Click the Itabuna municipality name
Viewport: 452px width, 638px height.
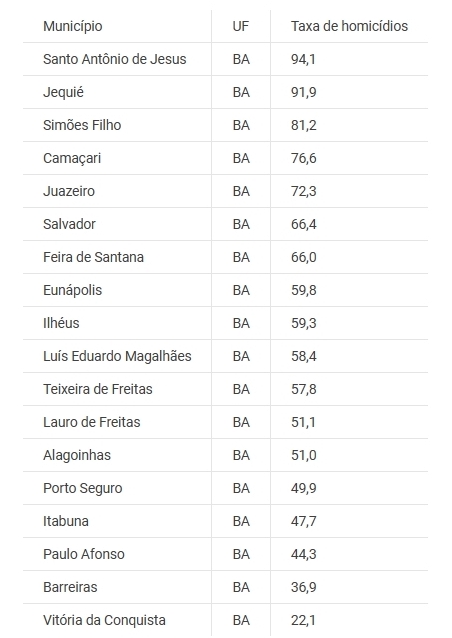66,521
